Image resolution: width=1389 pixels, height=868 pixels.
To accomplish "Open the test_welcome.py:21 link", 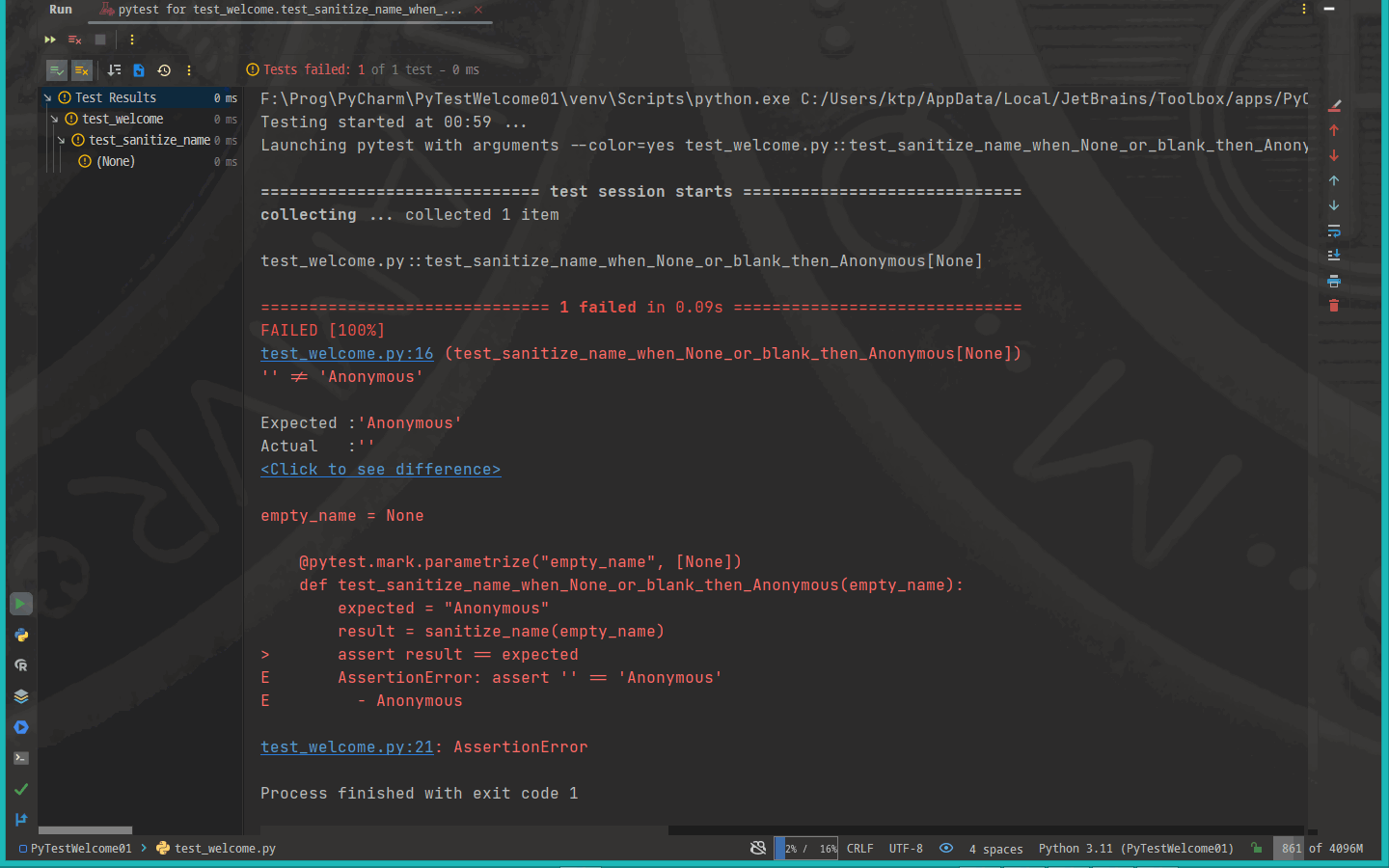I will [347, 747].
